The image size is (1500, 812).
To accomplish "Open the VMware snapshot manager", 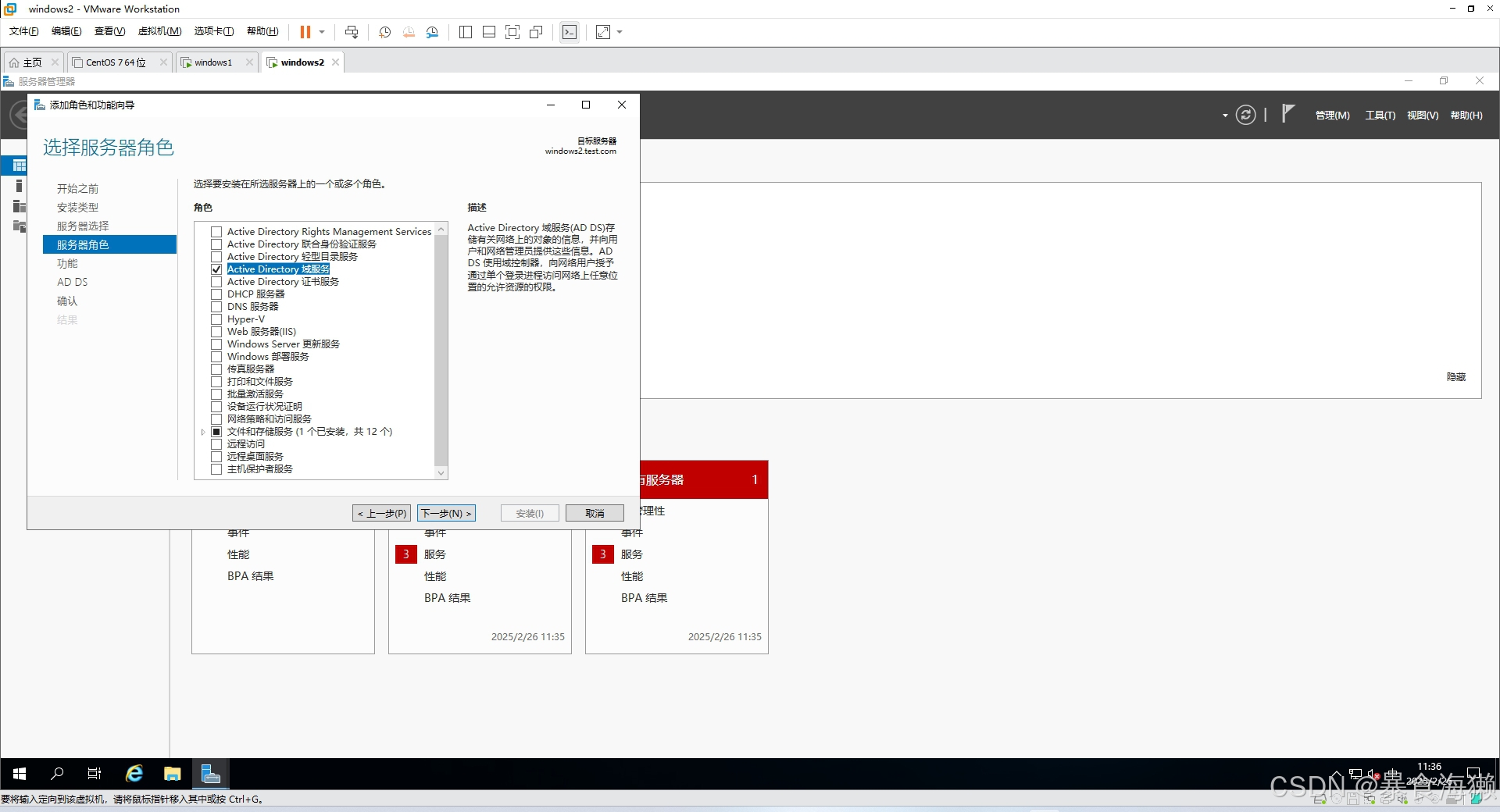I will click(432, 32).
